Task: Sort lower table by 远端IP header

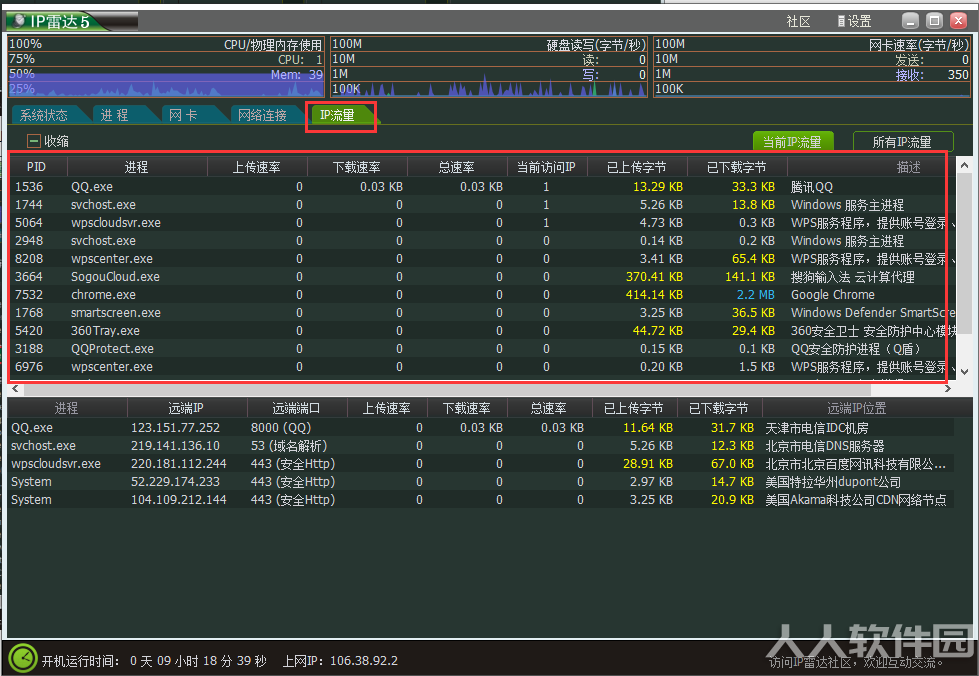Action: click(x=186, y=408)
